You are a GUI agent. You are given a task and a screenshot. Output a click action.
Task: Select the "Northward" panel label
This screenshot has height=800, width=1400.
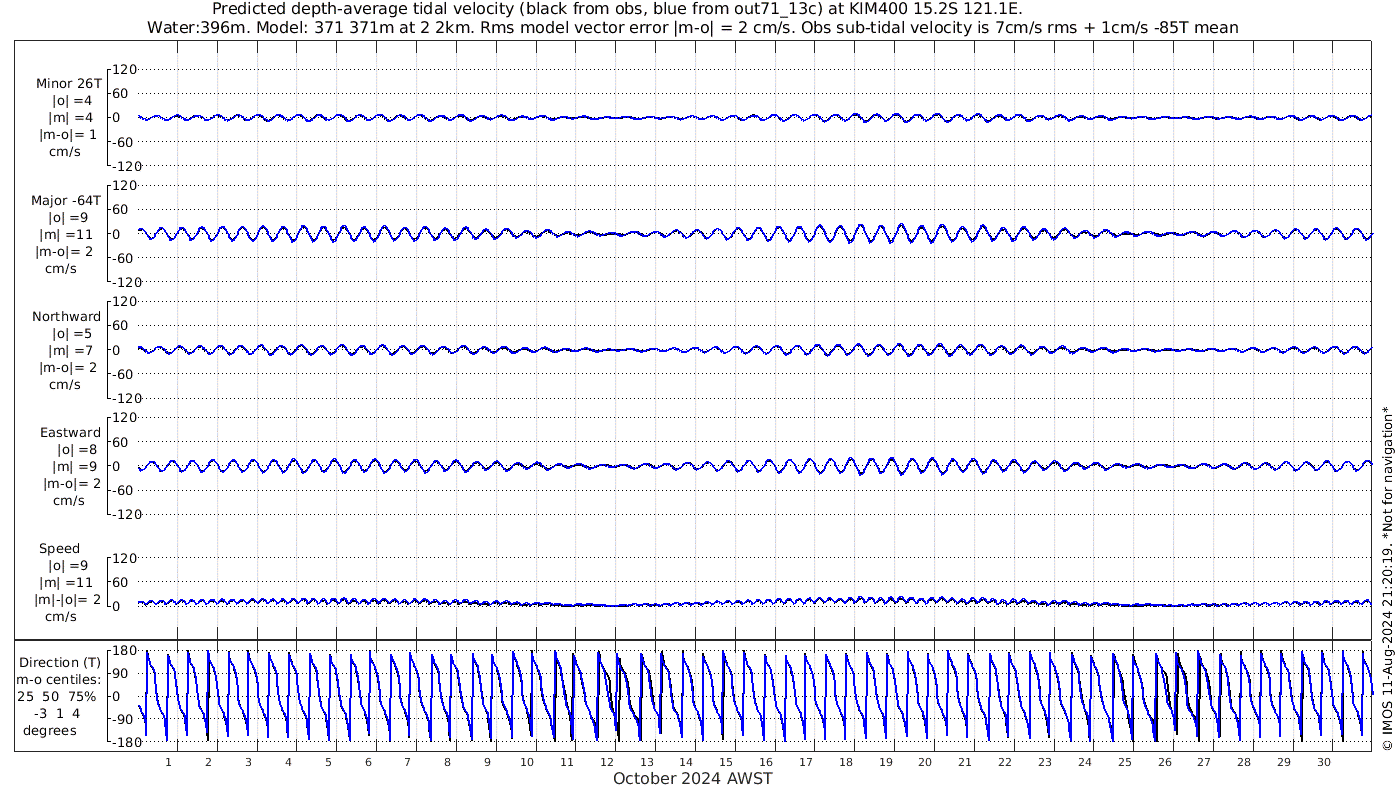[x=66, y=316]
